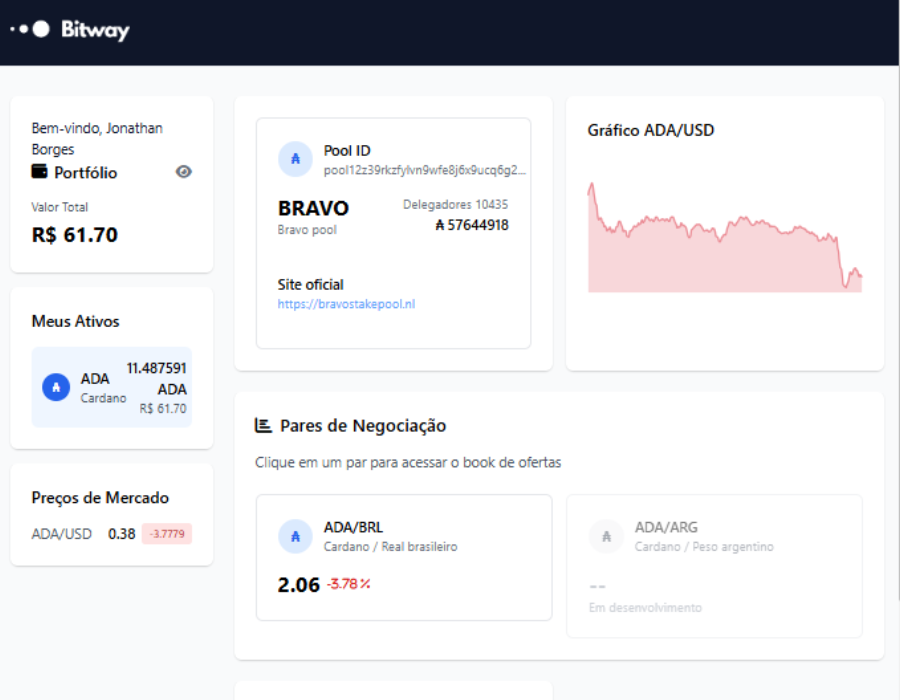This screenshot has height=700, width=900.
Task: Select the ADA coin icon in Meus Ativos
Action: coord(55,388)
